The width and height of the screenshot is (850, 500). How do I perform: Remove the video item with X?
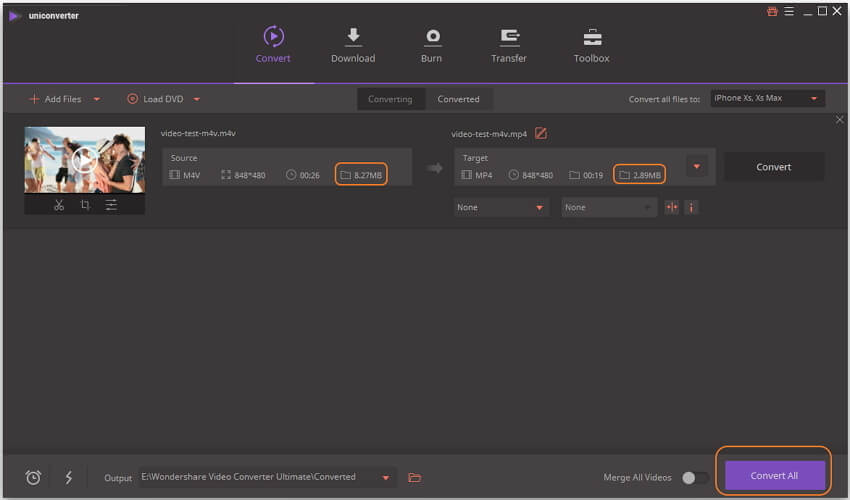click(840, 119)
